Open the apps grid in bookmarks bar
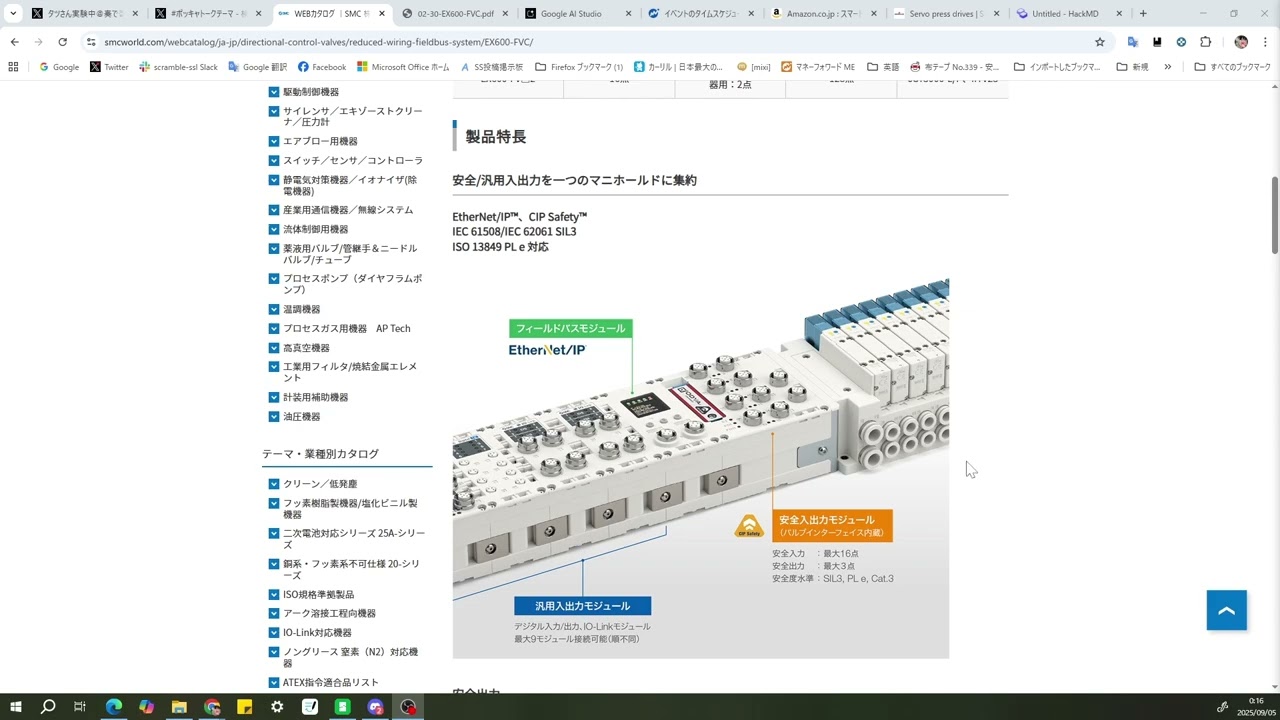Image resolution: width=1280 pixels, height=720 pixels. (x=13, y=67)
